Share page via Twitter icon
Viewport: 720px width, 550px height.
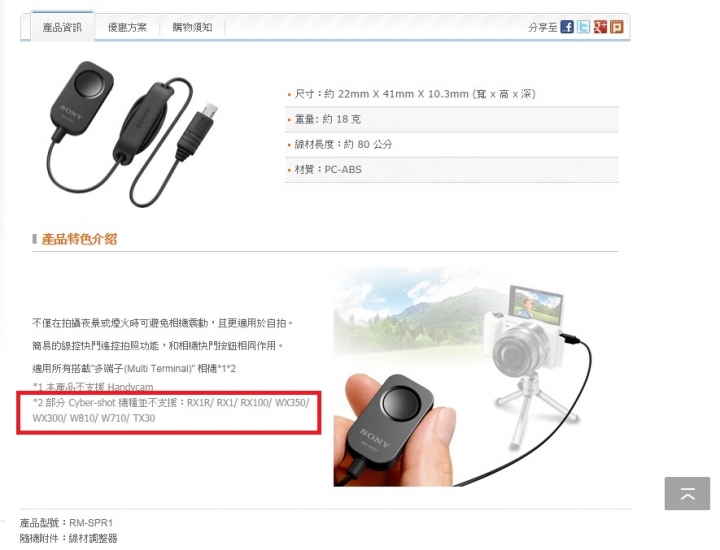pyautogui.click(x=584, y=27)
